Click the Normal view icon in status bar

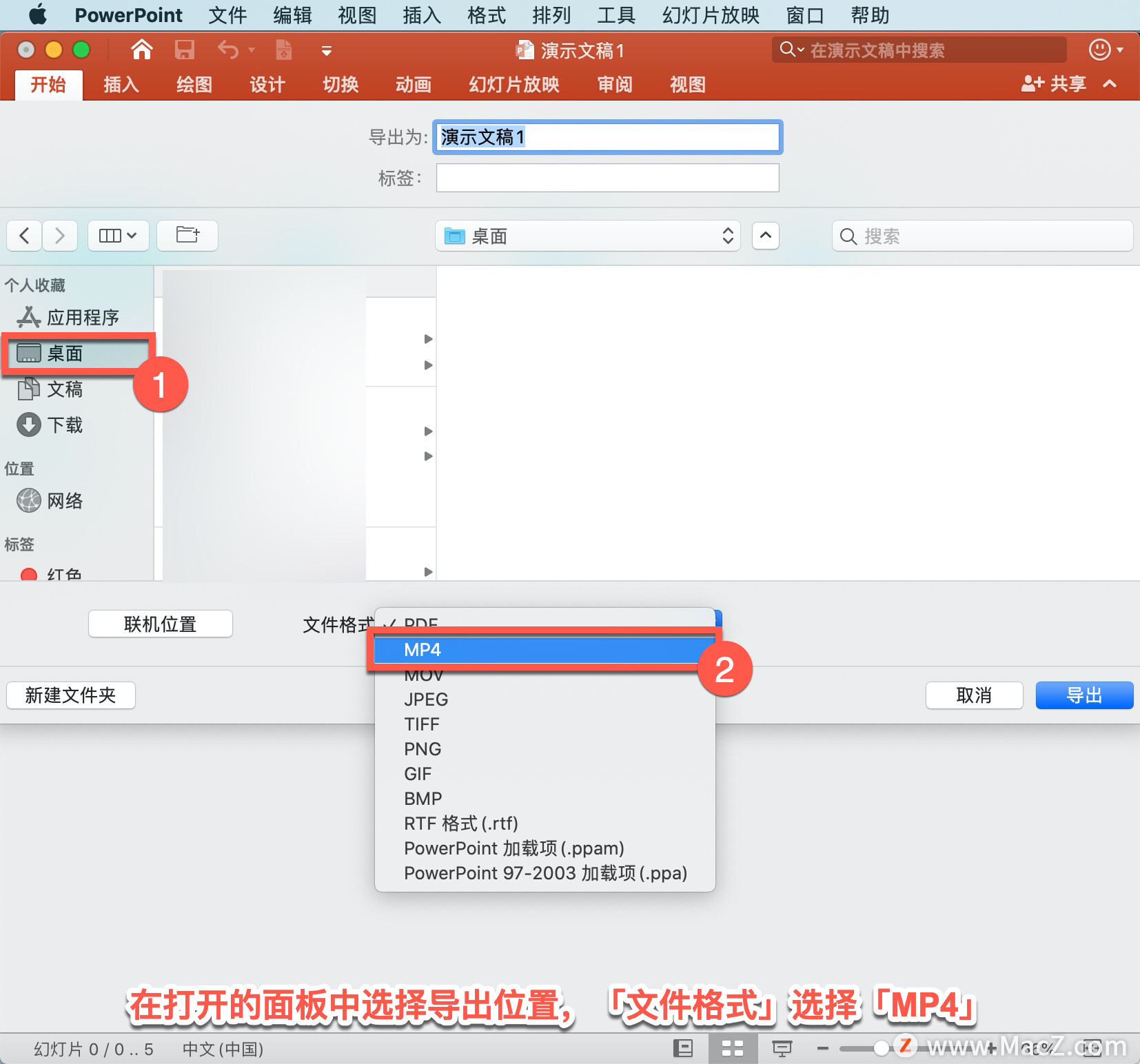point(683,1049)
